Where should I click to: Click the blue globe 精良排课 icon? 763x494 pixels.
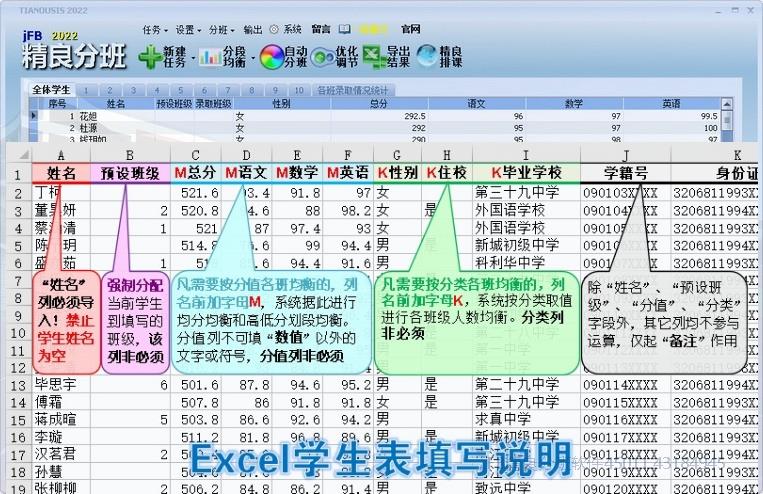tap(427, 56)
